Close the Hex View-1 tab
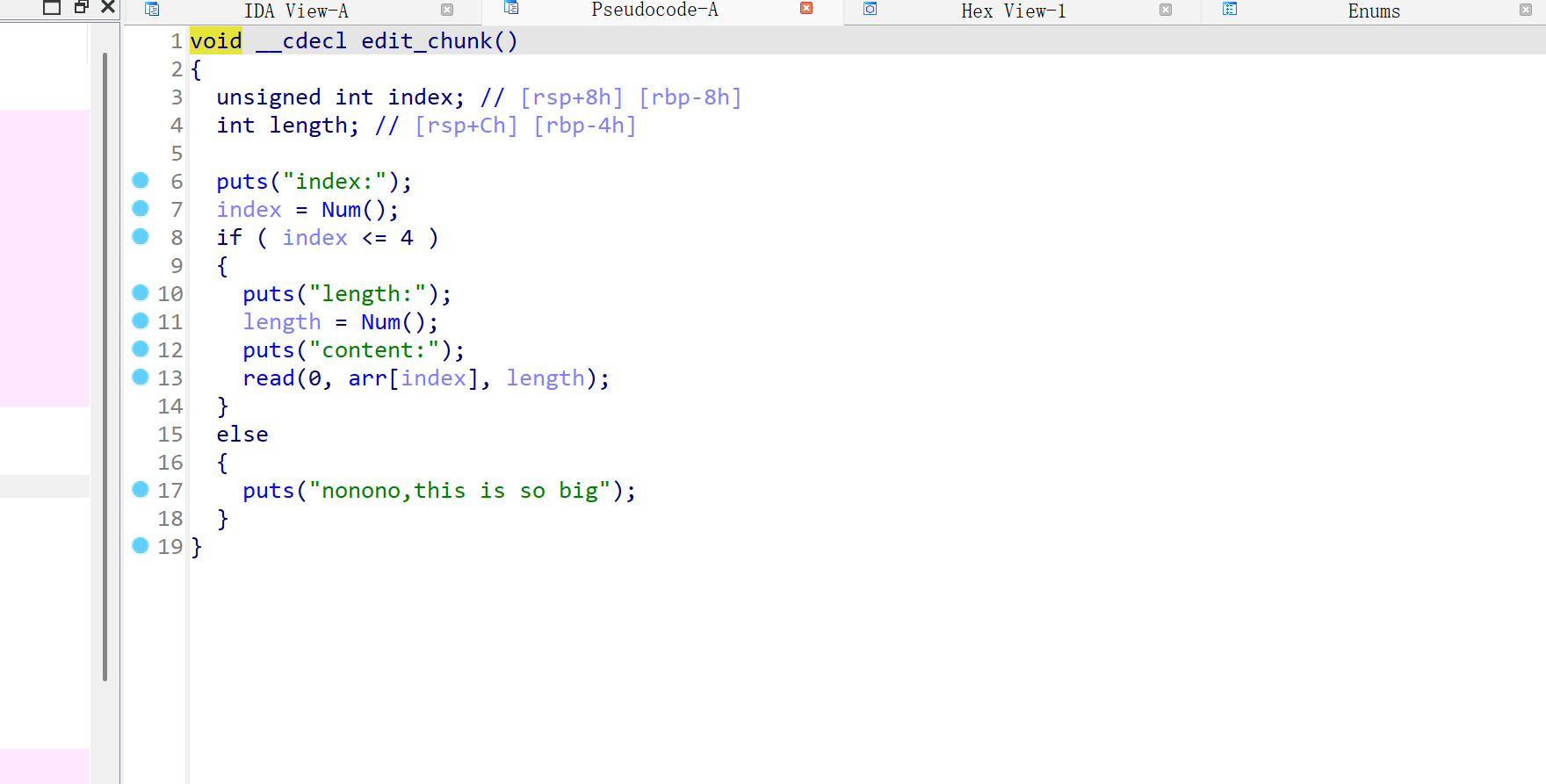The height and width of the screenshot is (784, 1546). 1166,11
